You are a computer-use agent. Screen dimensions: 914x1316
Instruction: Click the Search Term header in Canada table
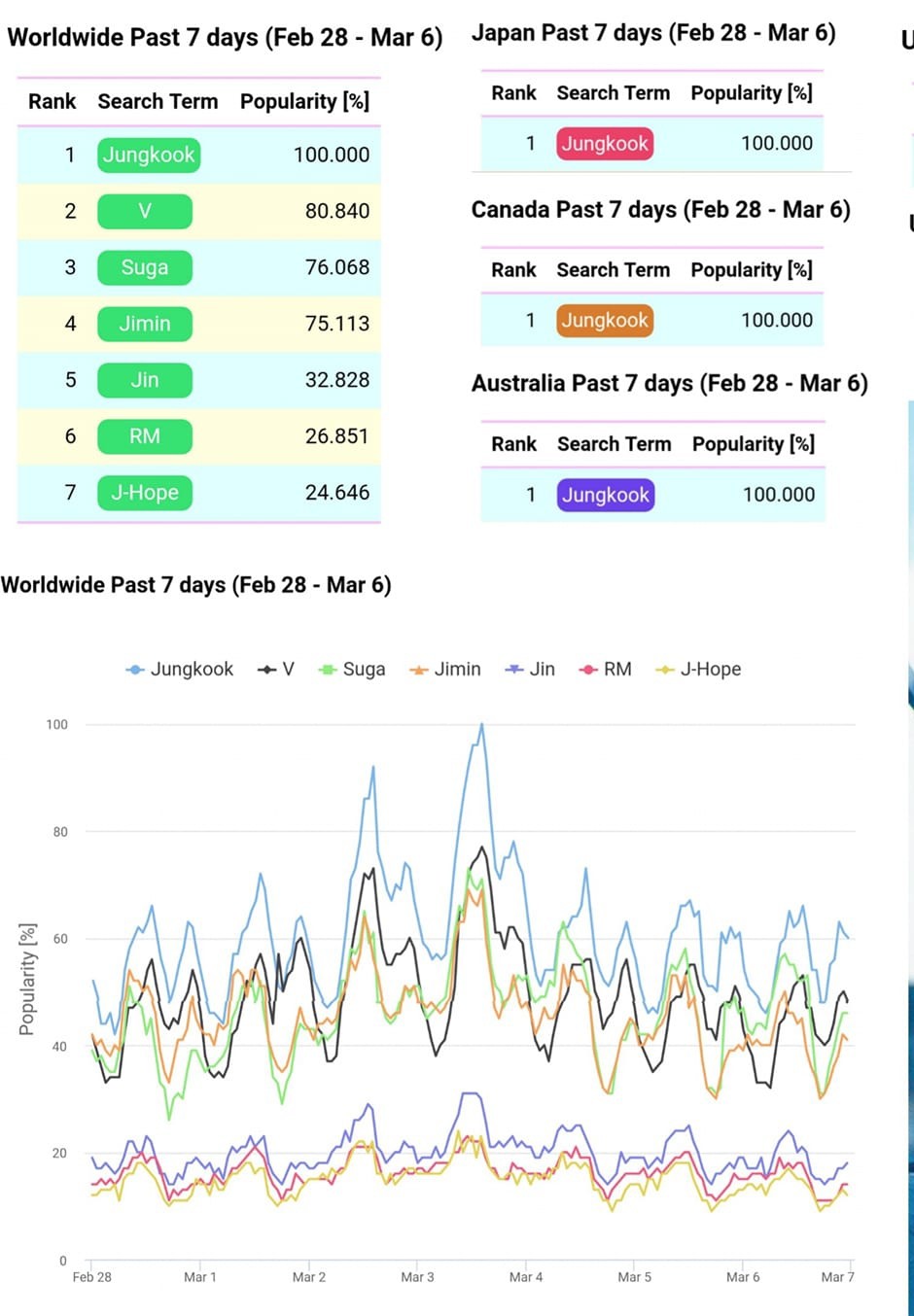point(614,270)
